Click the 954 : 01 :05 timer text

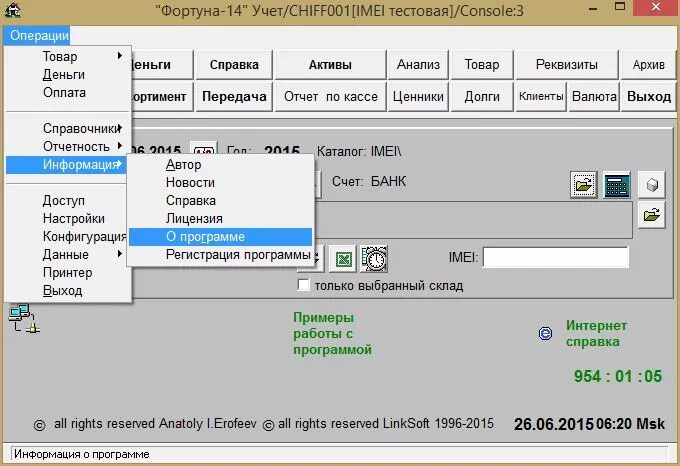click(x=618, y=376)
